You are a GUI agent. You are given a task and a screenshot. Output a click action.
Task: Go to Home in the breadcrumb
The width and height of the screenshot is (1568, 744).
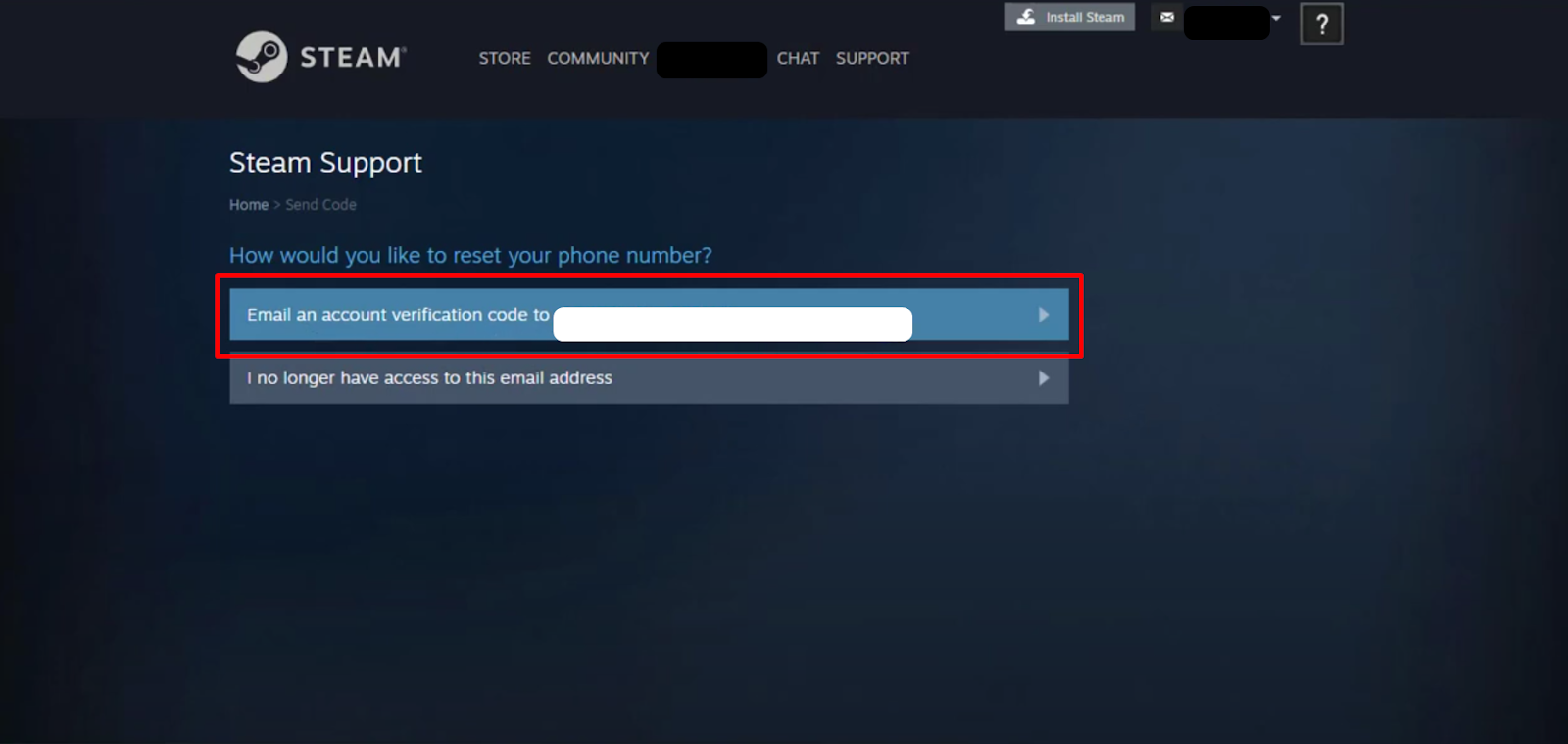[x=249, y=205]
